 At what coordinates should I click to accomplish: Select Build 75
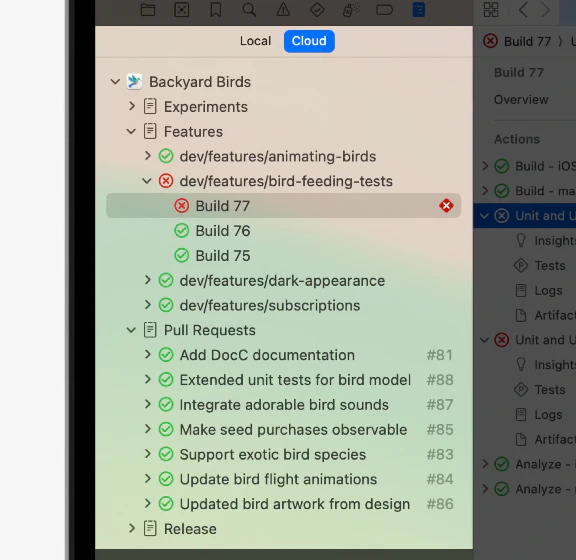[x=283, y=255]
